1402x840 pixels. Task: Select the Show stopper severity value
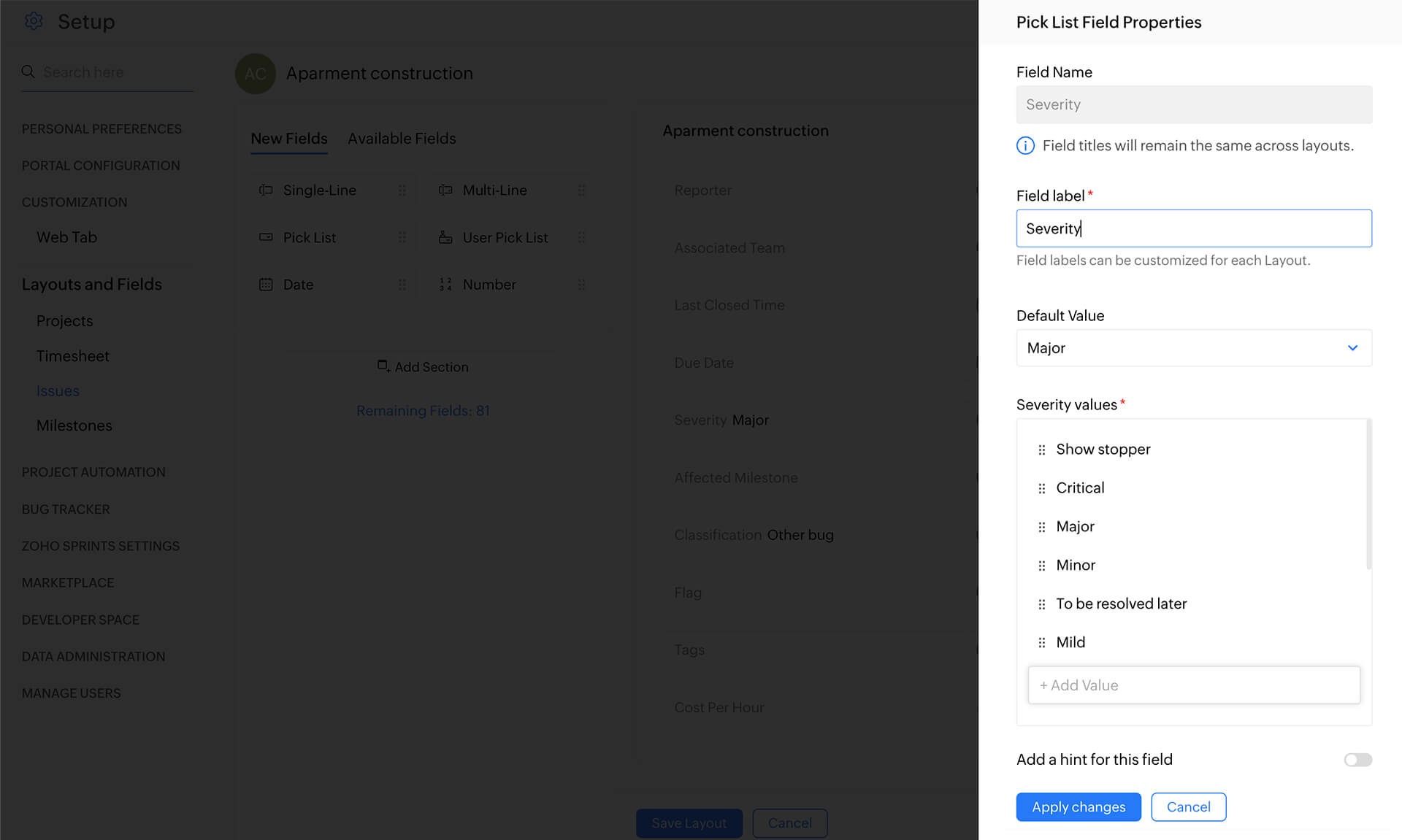click(1103, 450)
